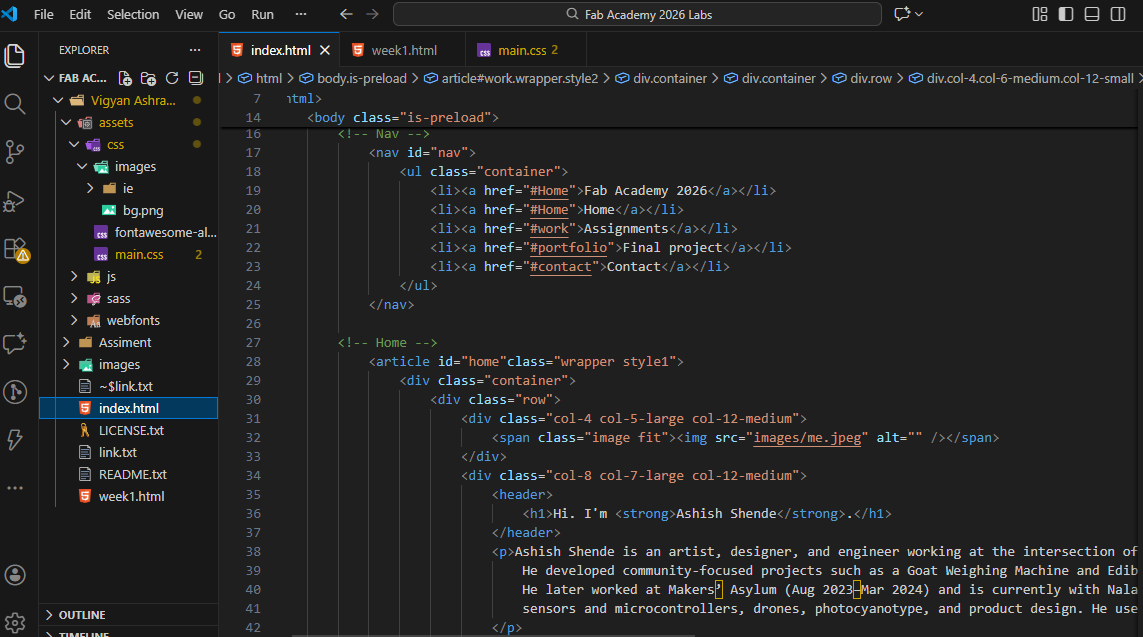The image size is (1143, 637).
Task: Open the Selection menu
Action: coord(133,15)
